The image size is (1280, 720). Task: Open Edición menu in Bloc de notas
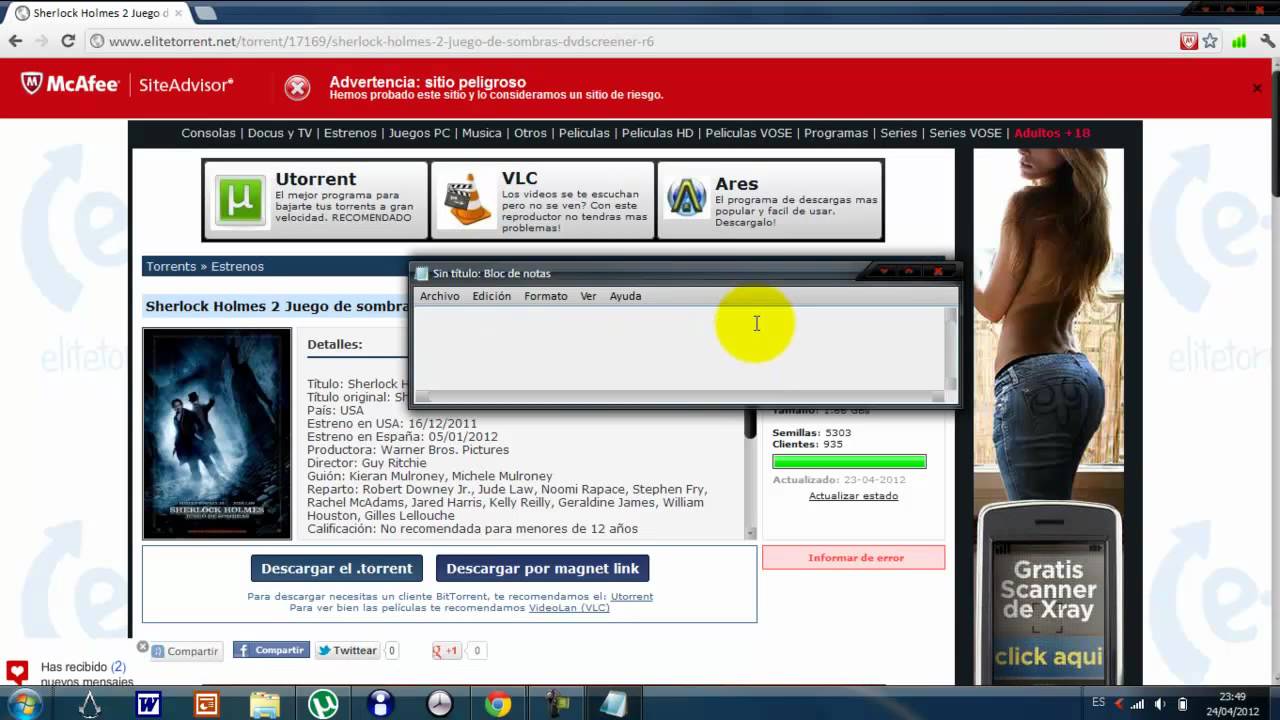tap(492, 296)
